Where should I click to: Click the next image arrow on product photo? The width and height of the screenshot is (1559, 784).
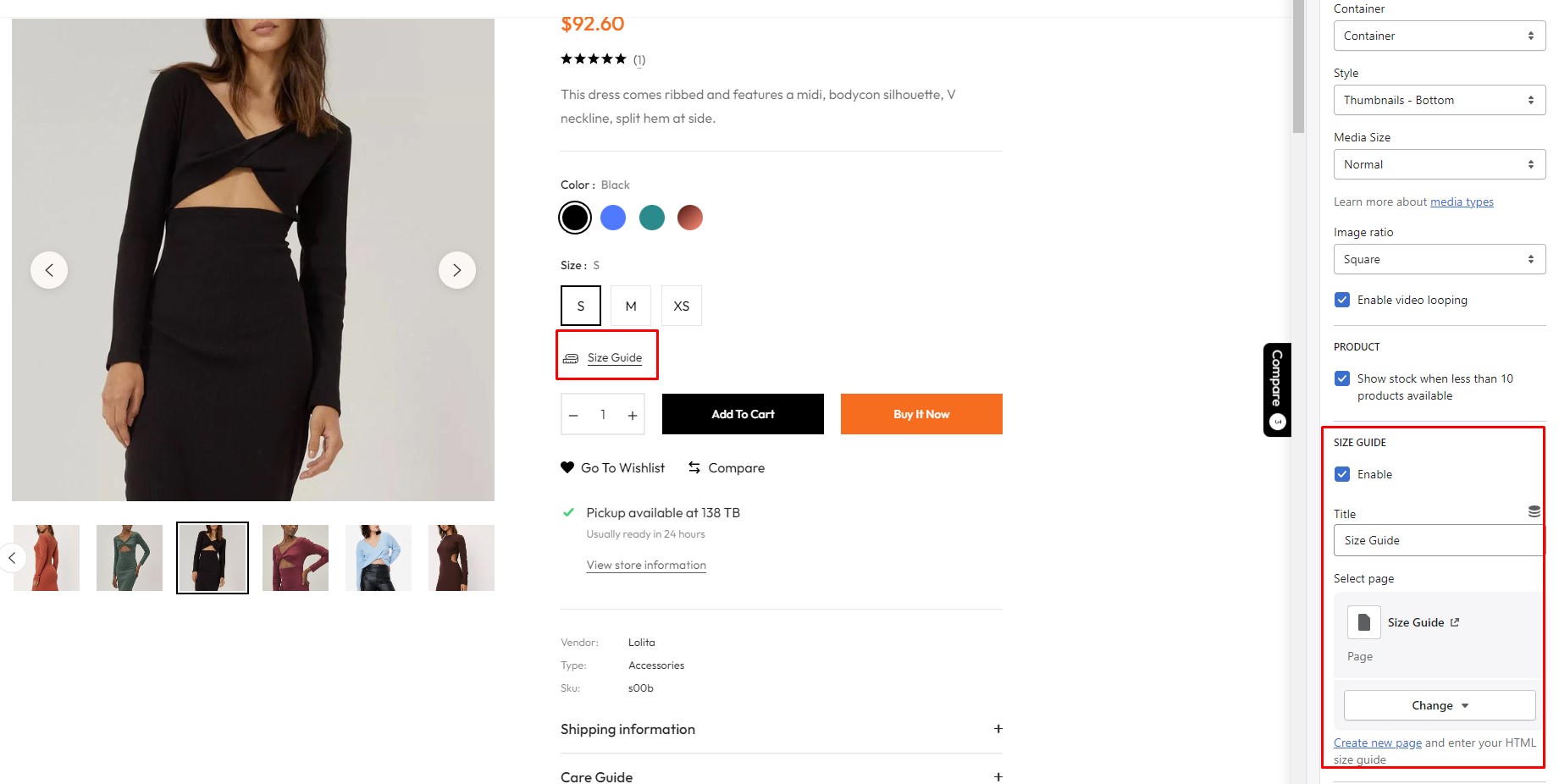tap(457, 270)
